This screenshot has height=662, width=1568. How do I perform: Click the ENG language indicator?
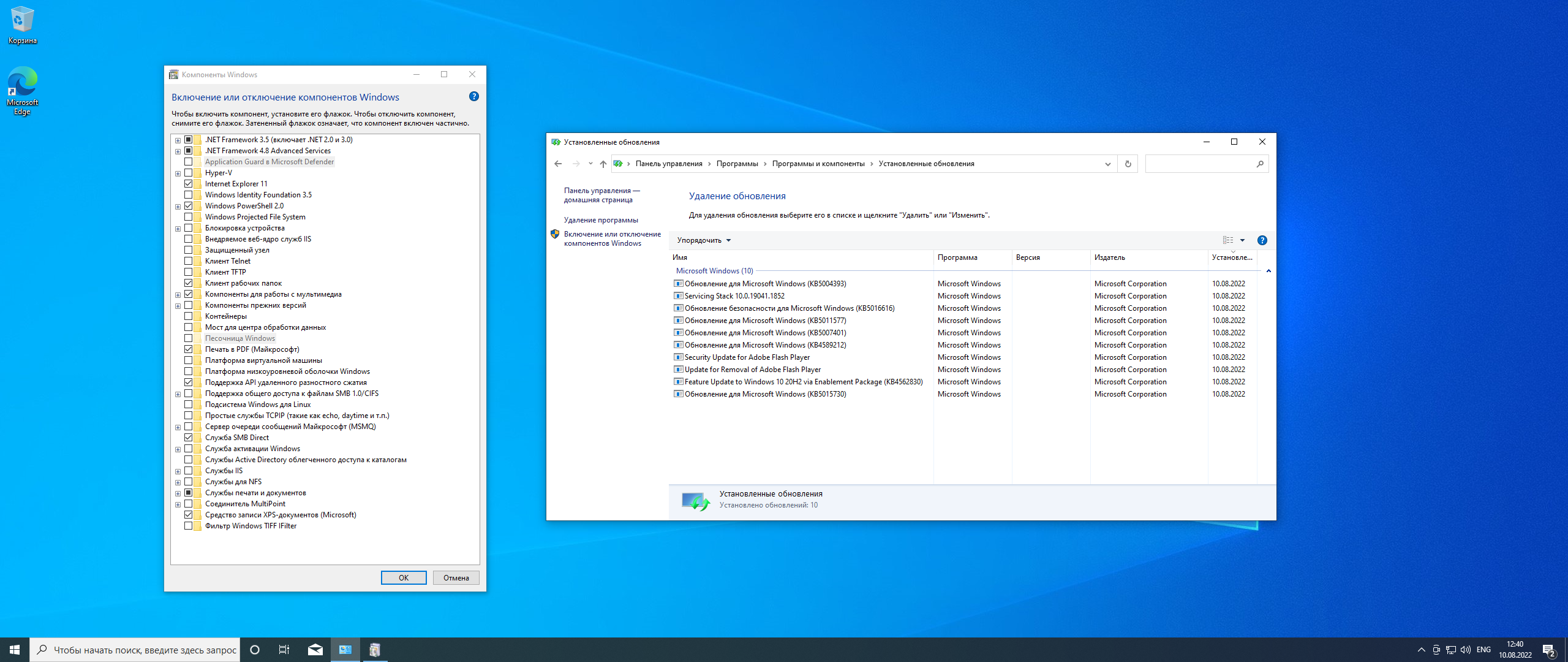(1483, 650)
